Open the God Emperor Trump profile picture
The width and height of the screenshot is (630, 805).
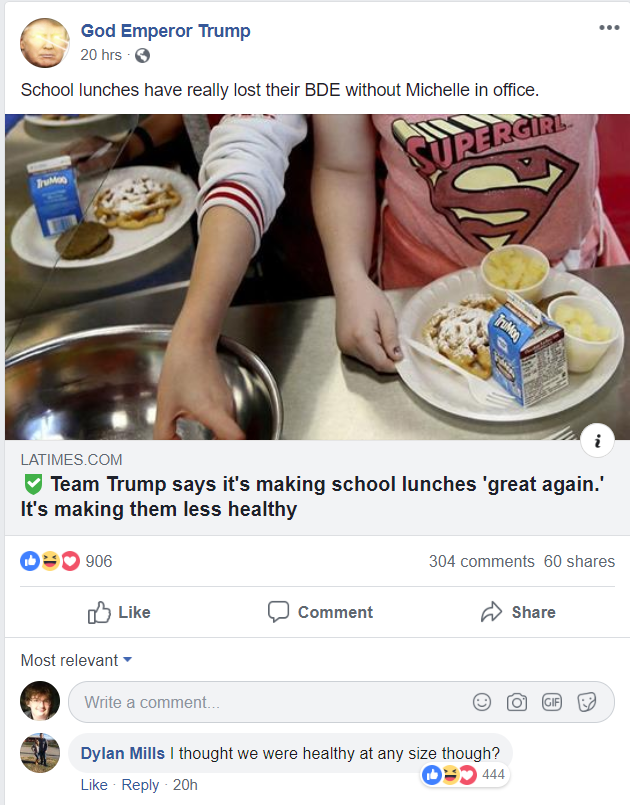click(45, 43)
